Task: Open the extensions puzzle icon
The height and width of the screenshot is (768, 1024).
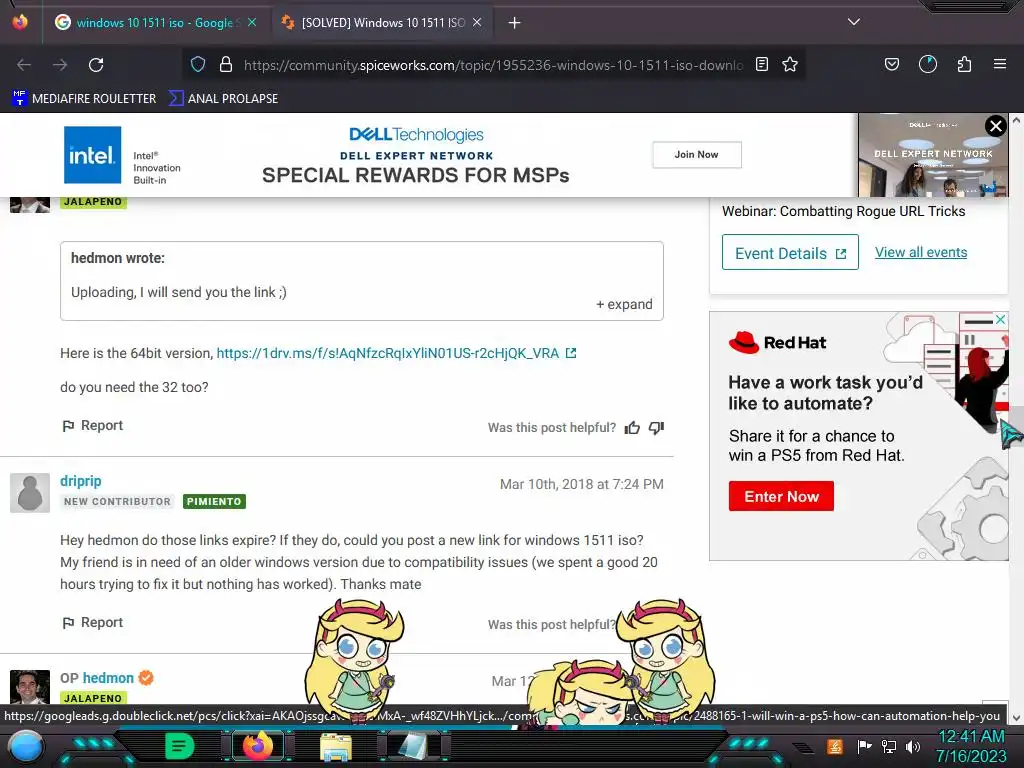Action: 964,64
